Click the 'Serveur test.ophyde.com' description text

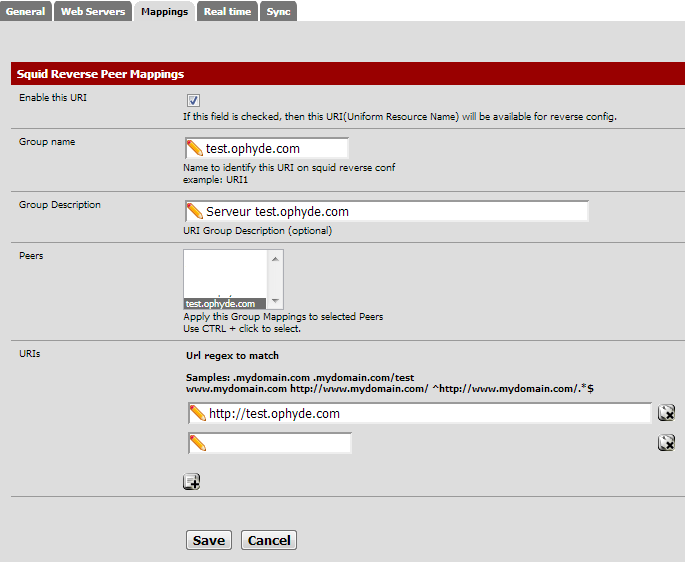(277, 212)
